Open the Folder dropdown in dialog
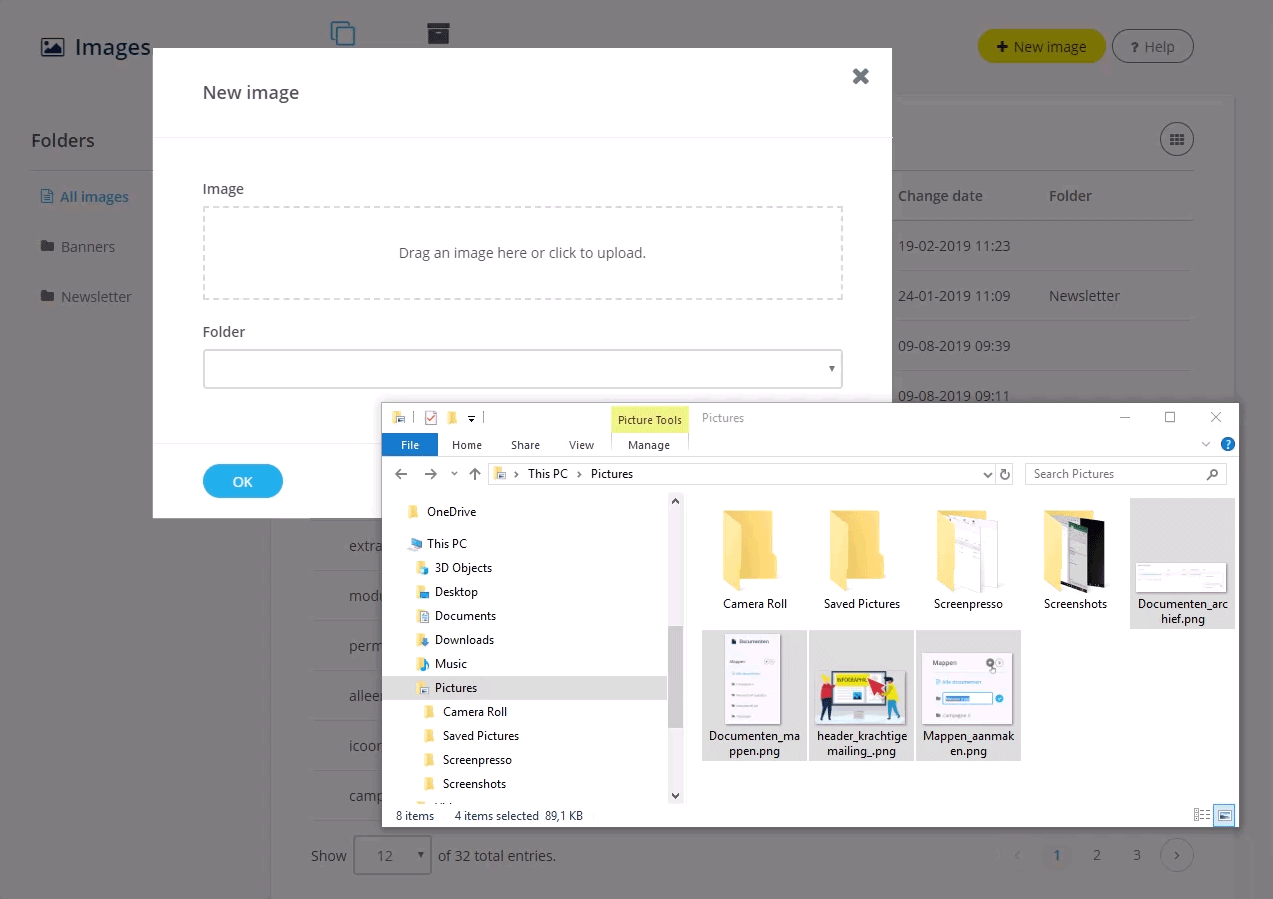 point(522,369)
